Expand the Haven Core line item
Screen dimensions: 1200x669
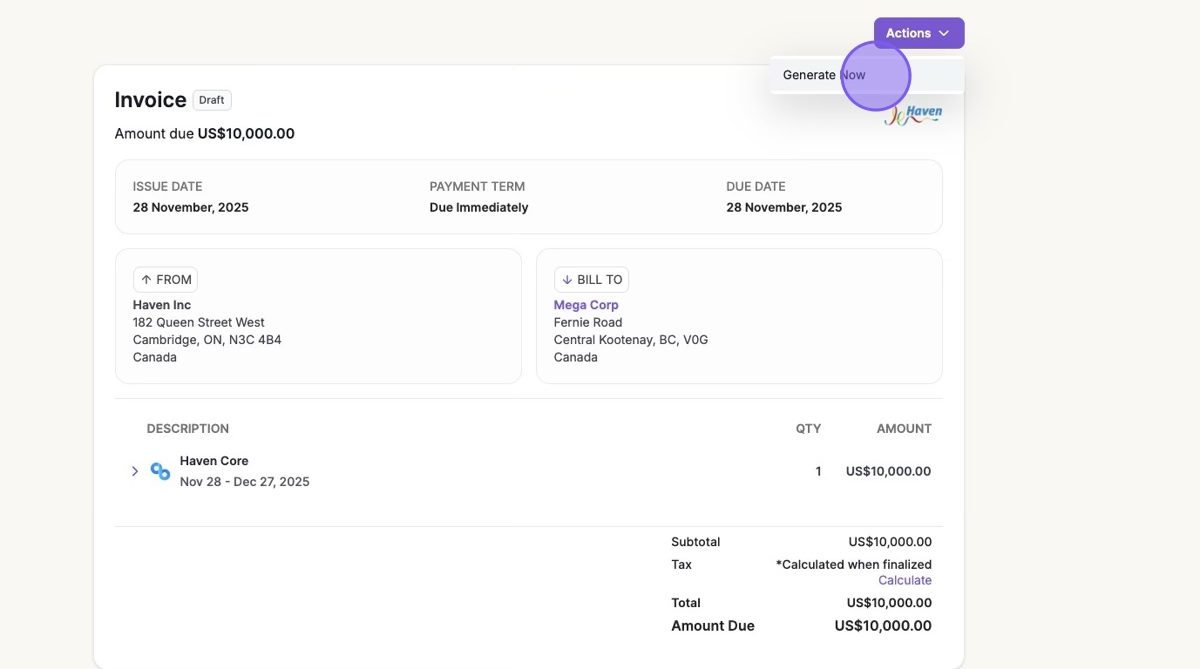(x=135, y=471)
